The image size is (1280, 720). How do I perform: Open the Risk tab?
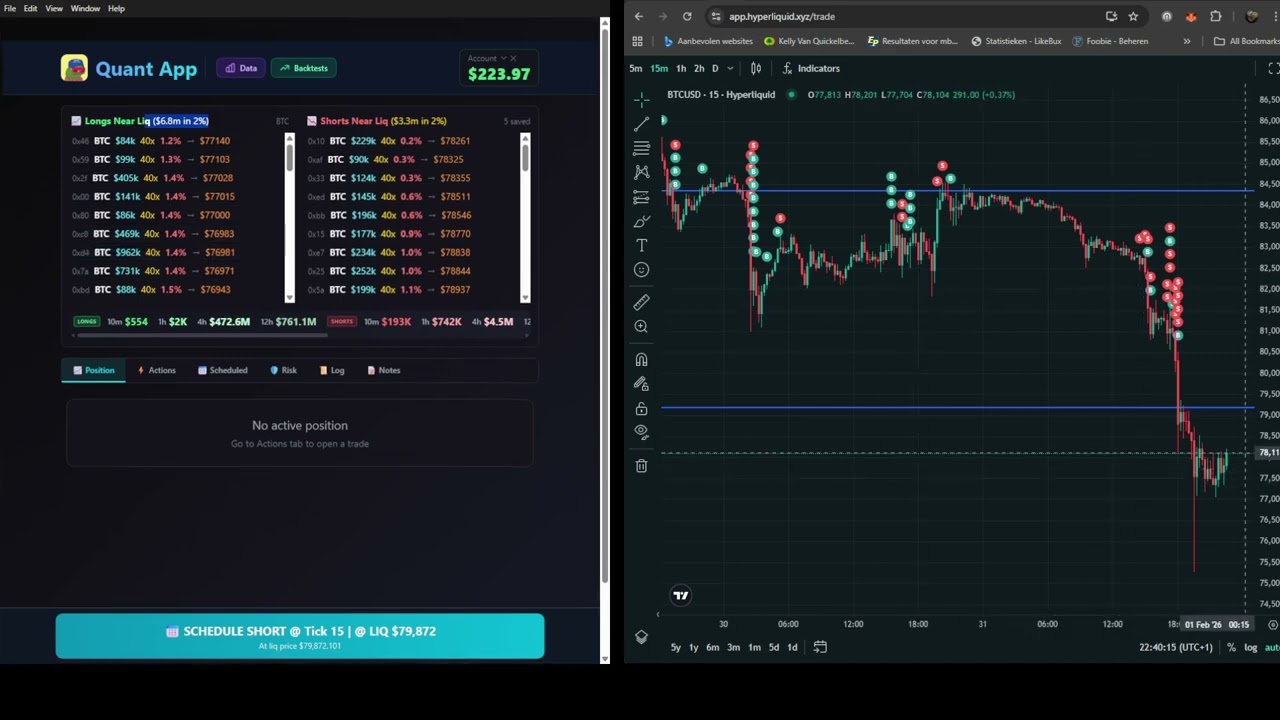pyautogui.click(x=284, y=370)
